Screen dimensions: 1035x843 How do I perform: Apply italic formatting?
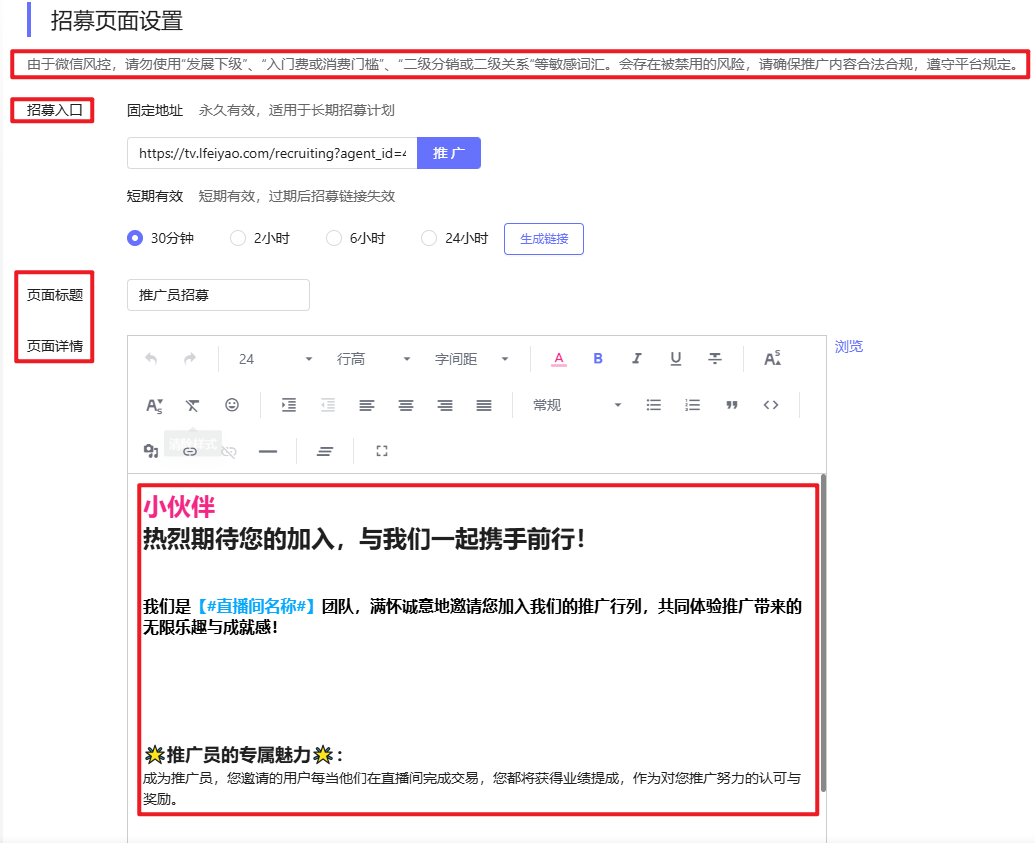pyautogui.click(x=637, y=359)
